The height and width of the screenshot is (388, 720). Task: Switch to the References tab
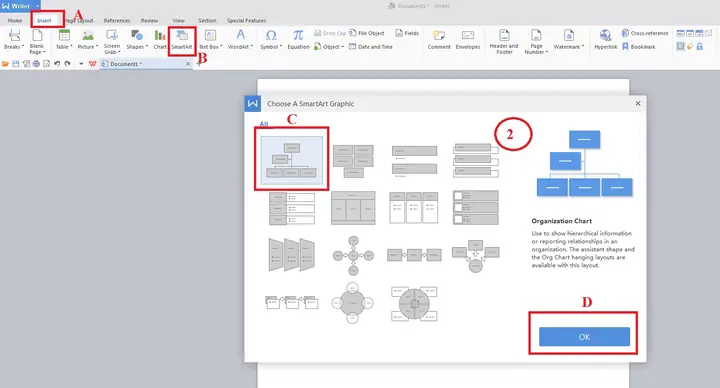[x=117, y=21]
